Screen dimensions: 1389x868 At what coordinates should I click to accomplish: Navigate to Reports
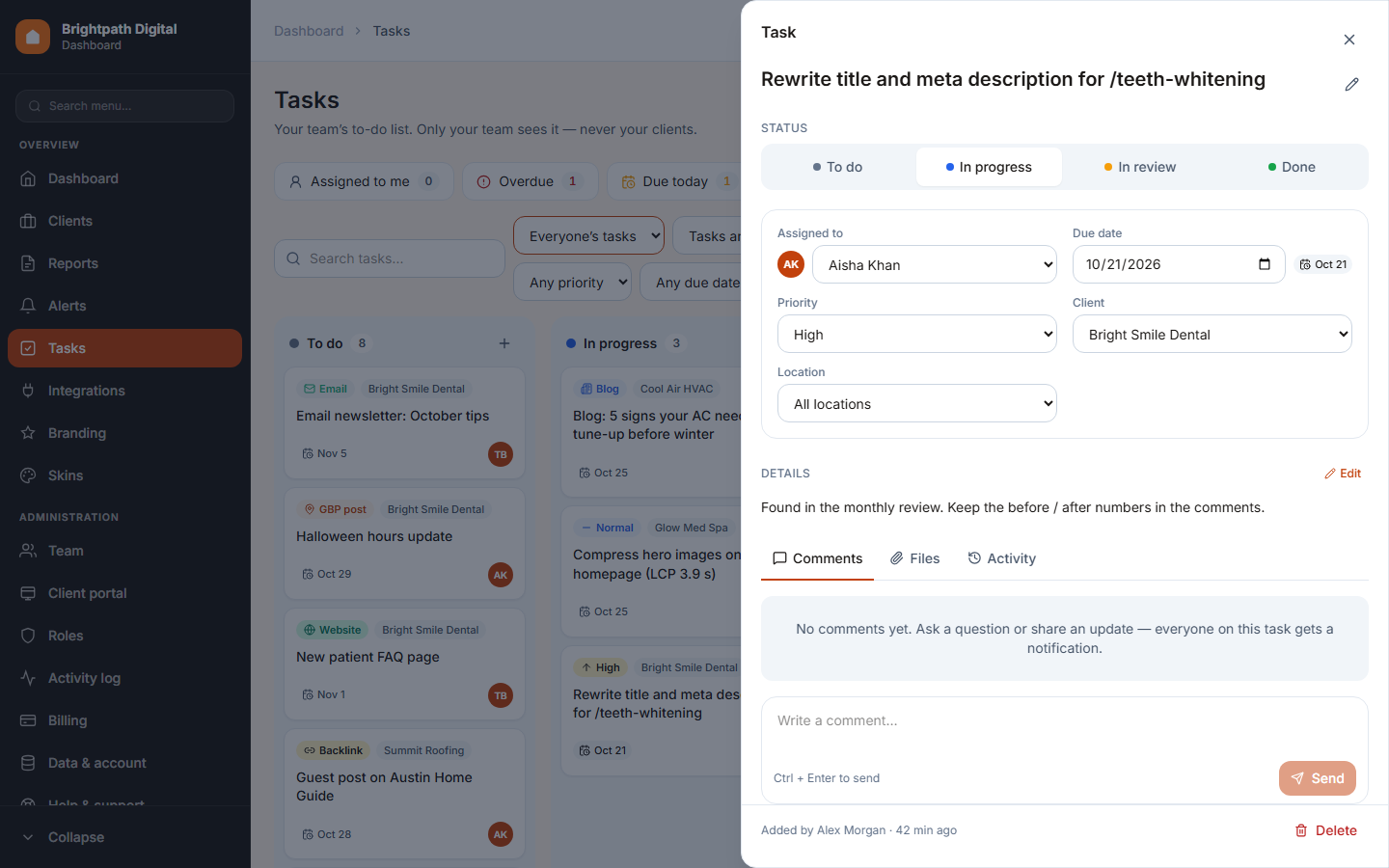click(x=124, y=263)
